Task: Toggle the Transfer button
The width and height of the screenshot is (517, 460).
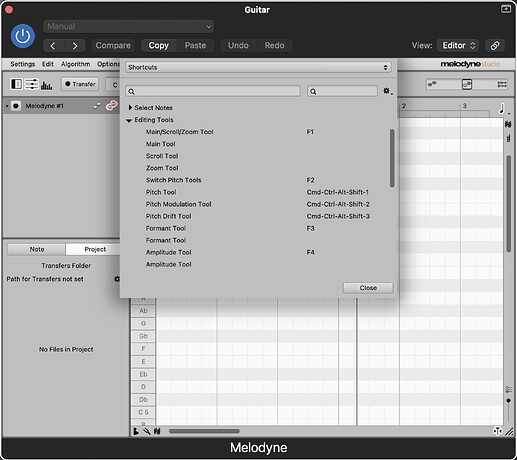Action: tap(80, 84)
